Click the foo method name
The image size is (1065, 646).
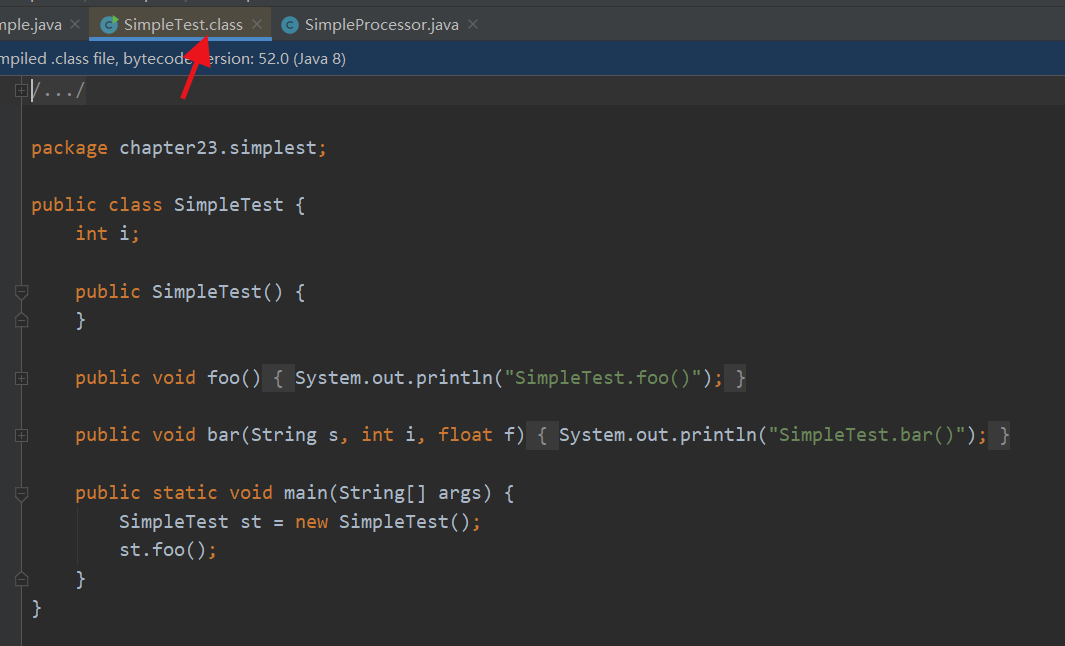click(223, 378)
